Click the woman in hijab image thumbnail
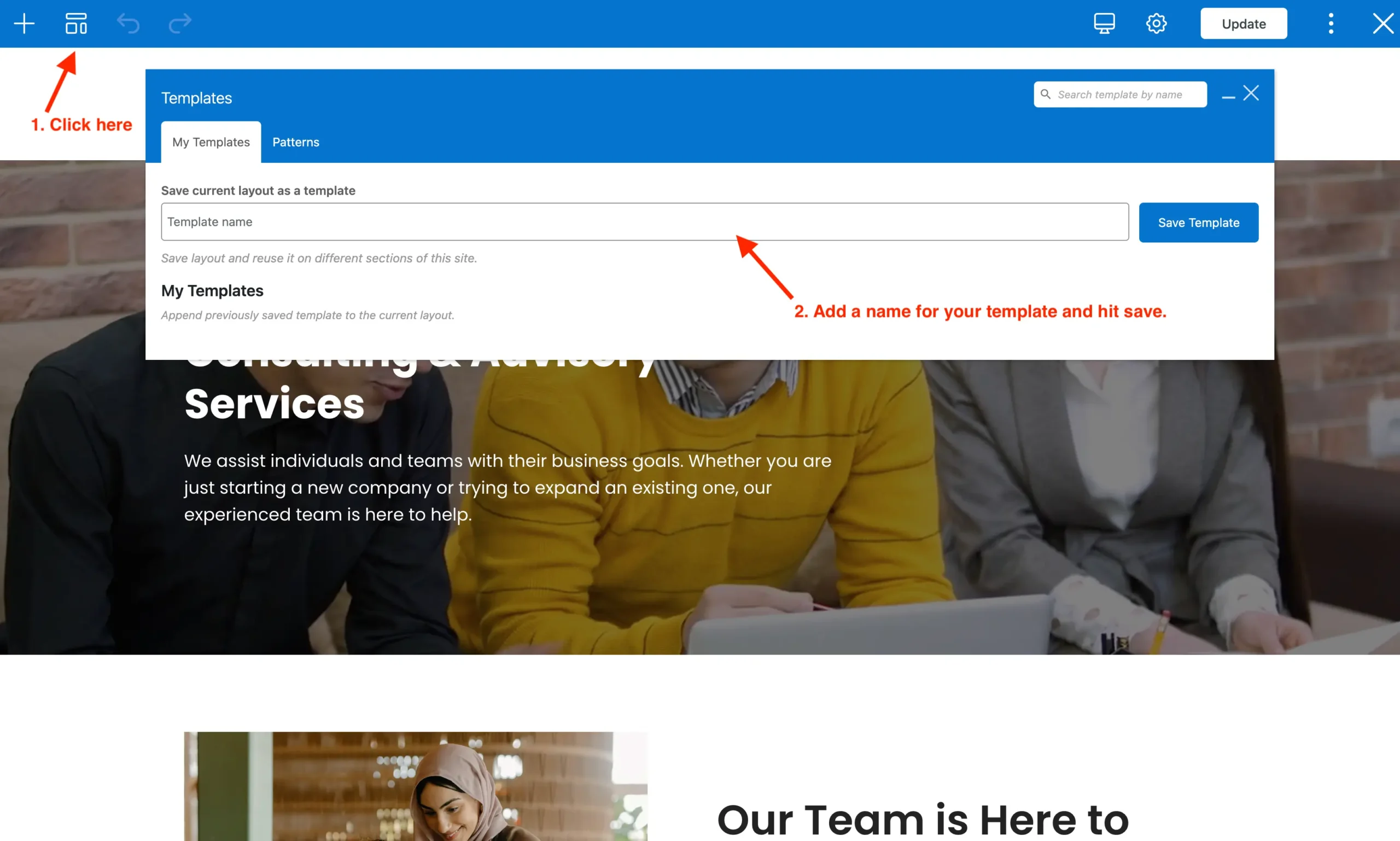 pos(416,786)
